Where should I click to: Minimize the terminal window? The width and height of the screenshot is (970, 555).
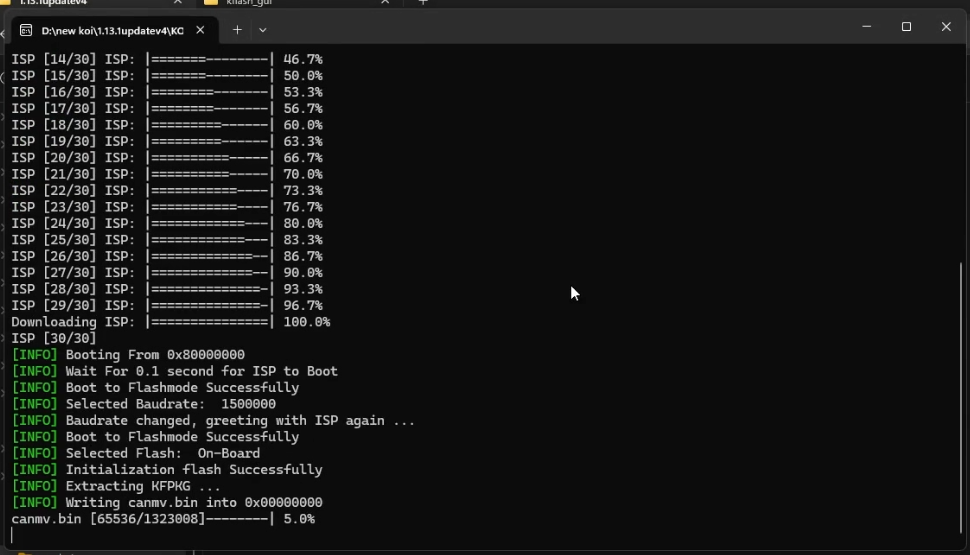coord(866,27)
